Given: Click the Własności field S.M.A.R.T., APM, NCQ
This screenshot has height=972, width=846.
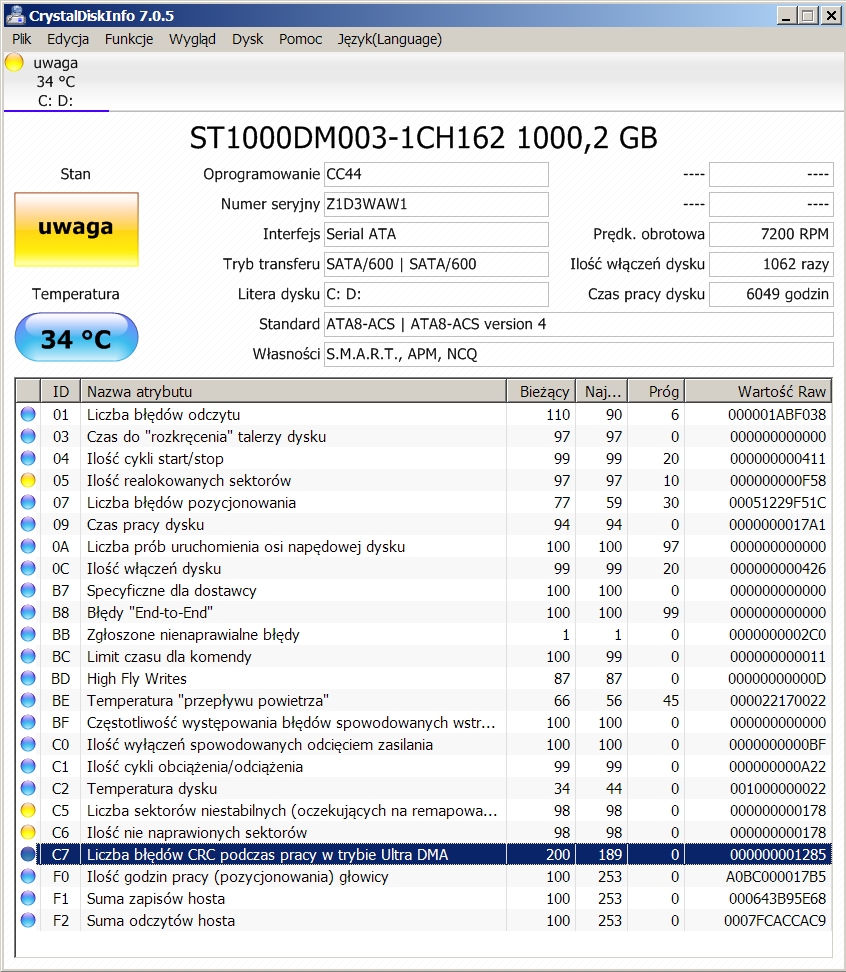Looking at the screenshot, I should click(578, 354).
